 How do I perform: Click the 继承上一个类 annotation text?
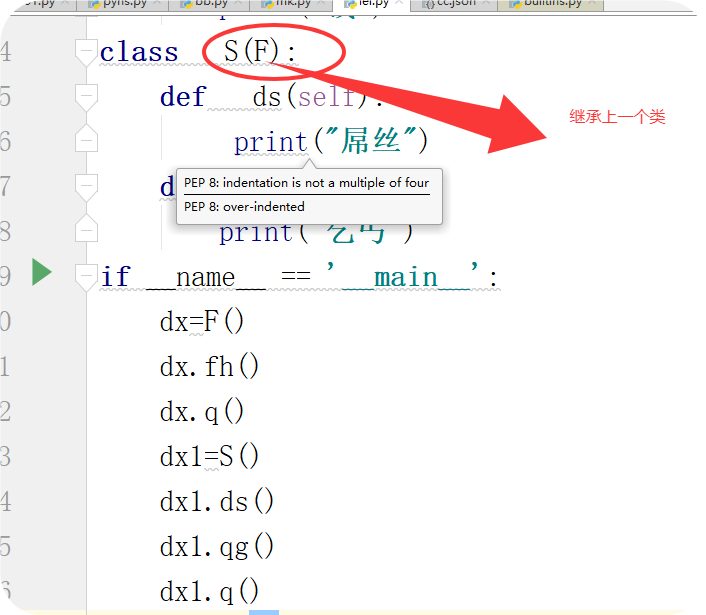click(x=617, y=117)
